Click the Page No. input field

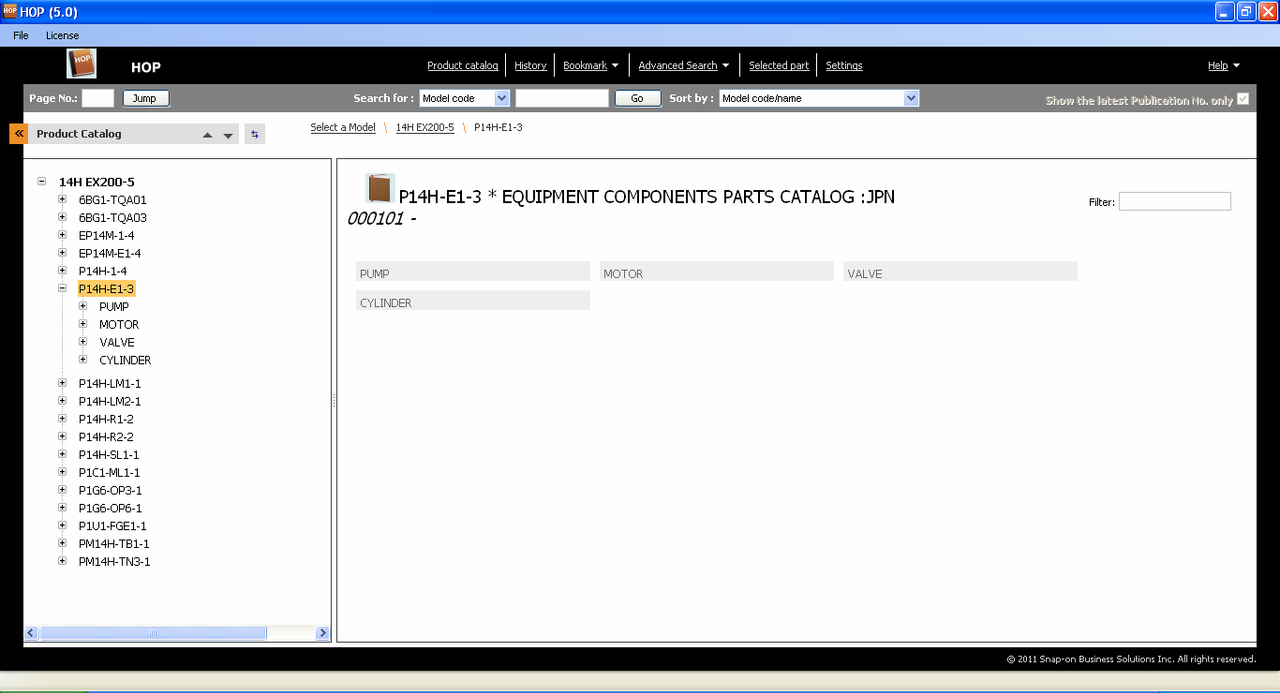98,98
